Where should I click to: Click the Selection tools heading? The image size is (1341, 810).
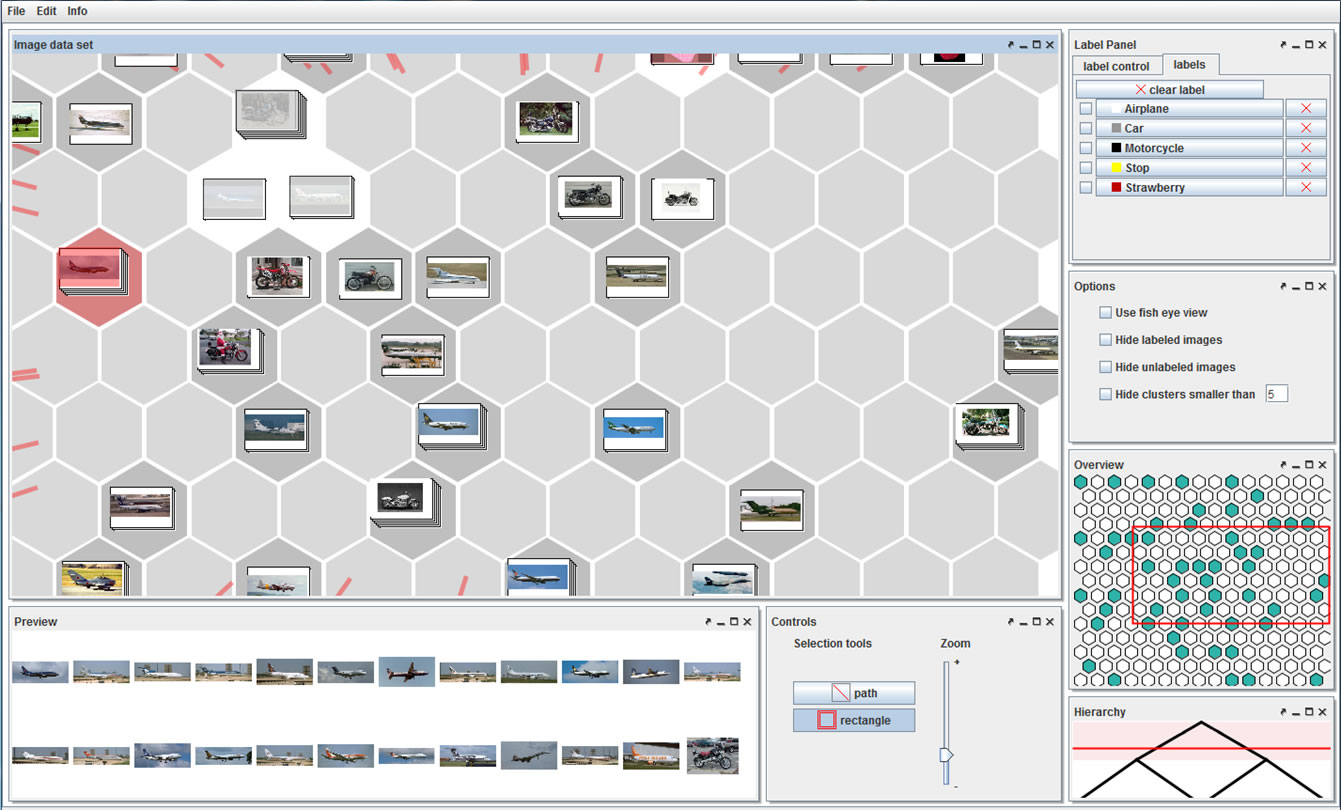click(832, 643)
